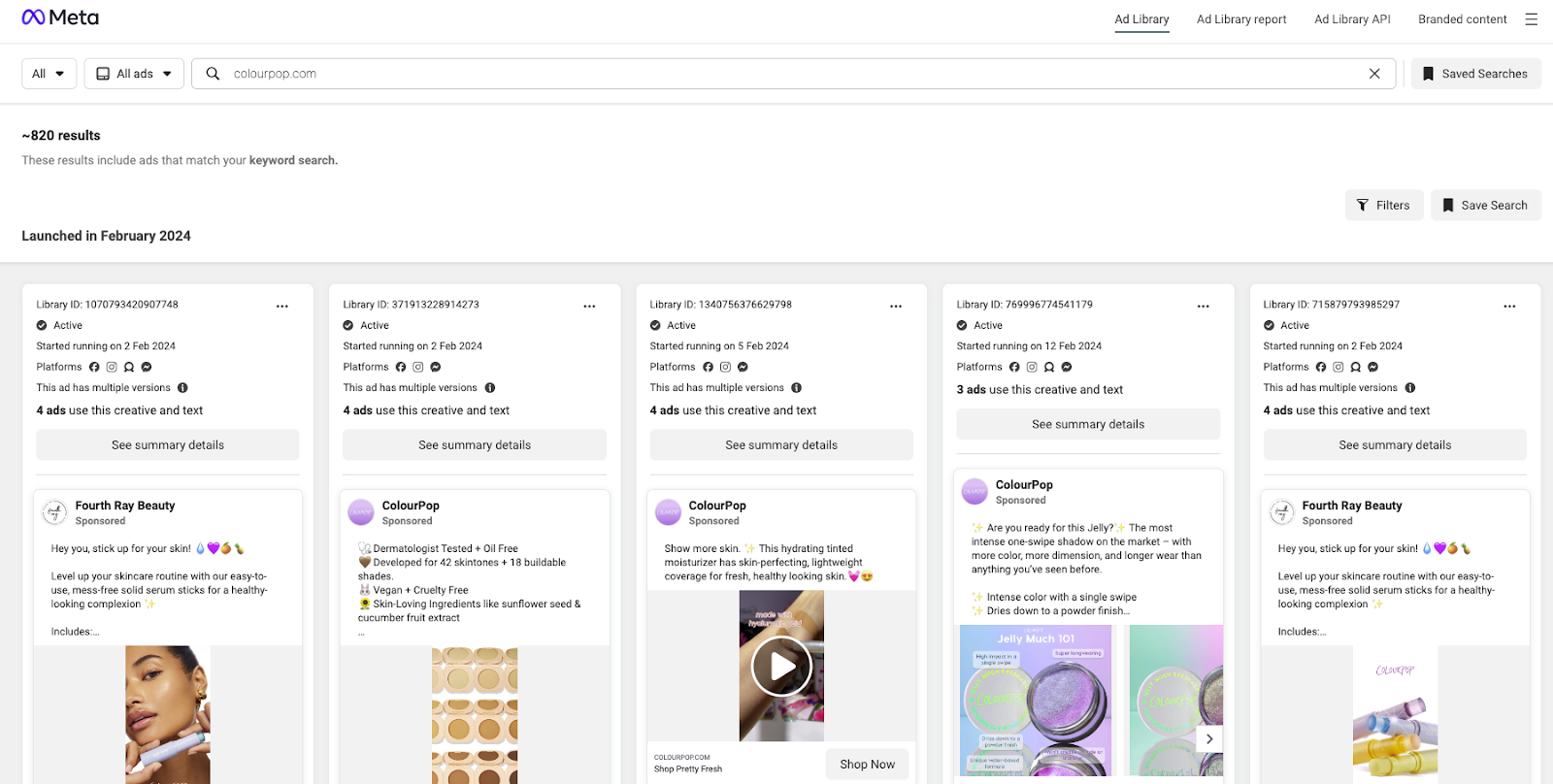Switch to the Ad Library tab
Viewport: 1553px width, 784px height.
(x=1141, y=19)
